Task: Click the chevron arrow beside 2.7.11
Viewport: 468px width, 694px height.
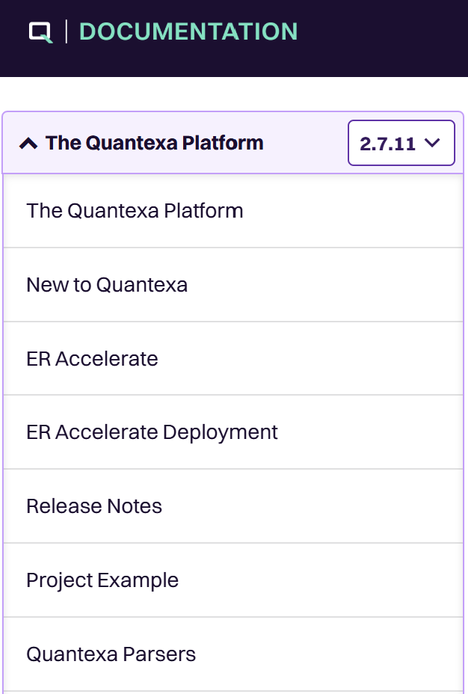Action: (432, 143)
